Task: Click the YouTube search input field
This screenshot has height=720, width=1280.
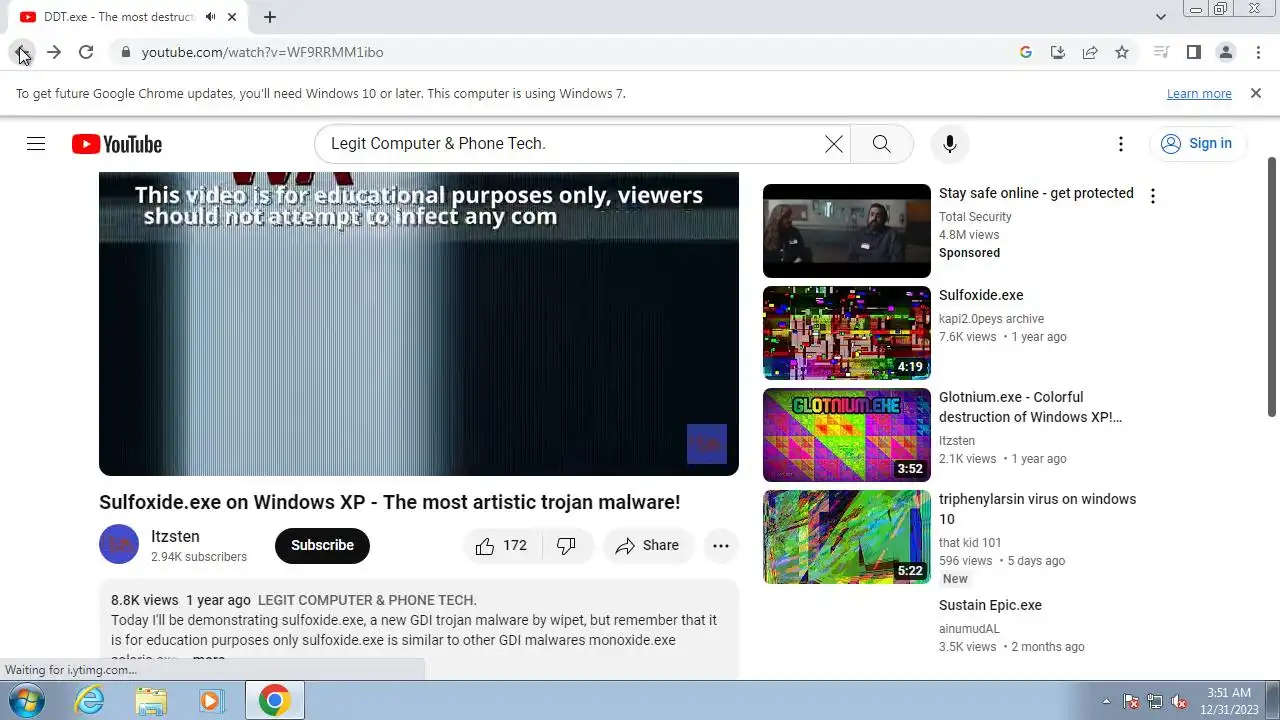Action: (x=570, y=144)
